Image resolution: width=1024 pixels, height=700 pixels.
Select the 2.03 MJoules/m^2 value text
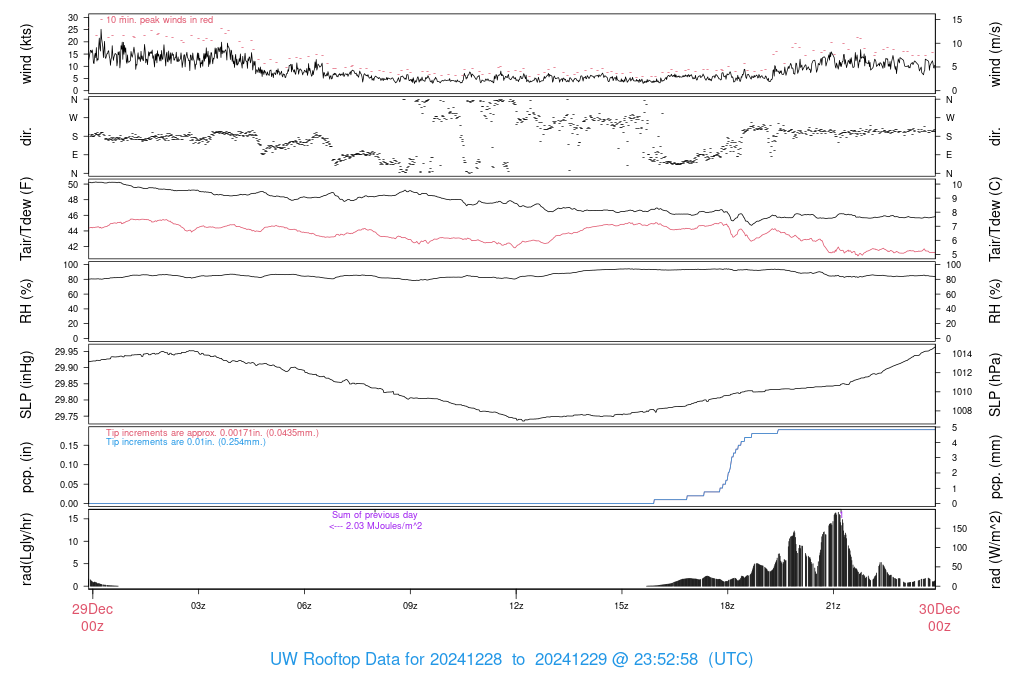click(x=375, y=526)
